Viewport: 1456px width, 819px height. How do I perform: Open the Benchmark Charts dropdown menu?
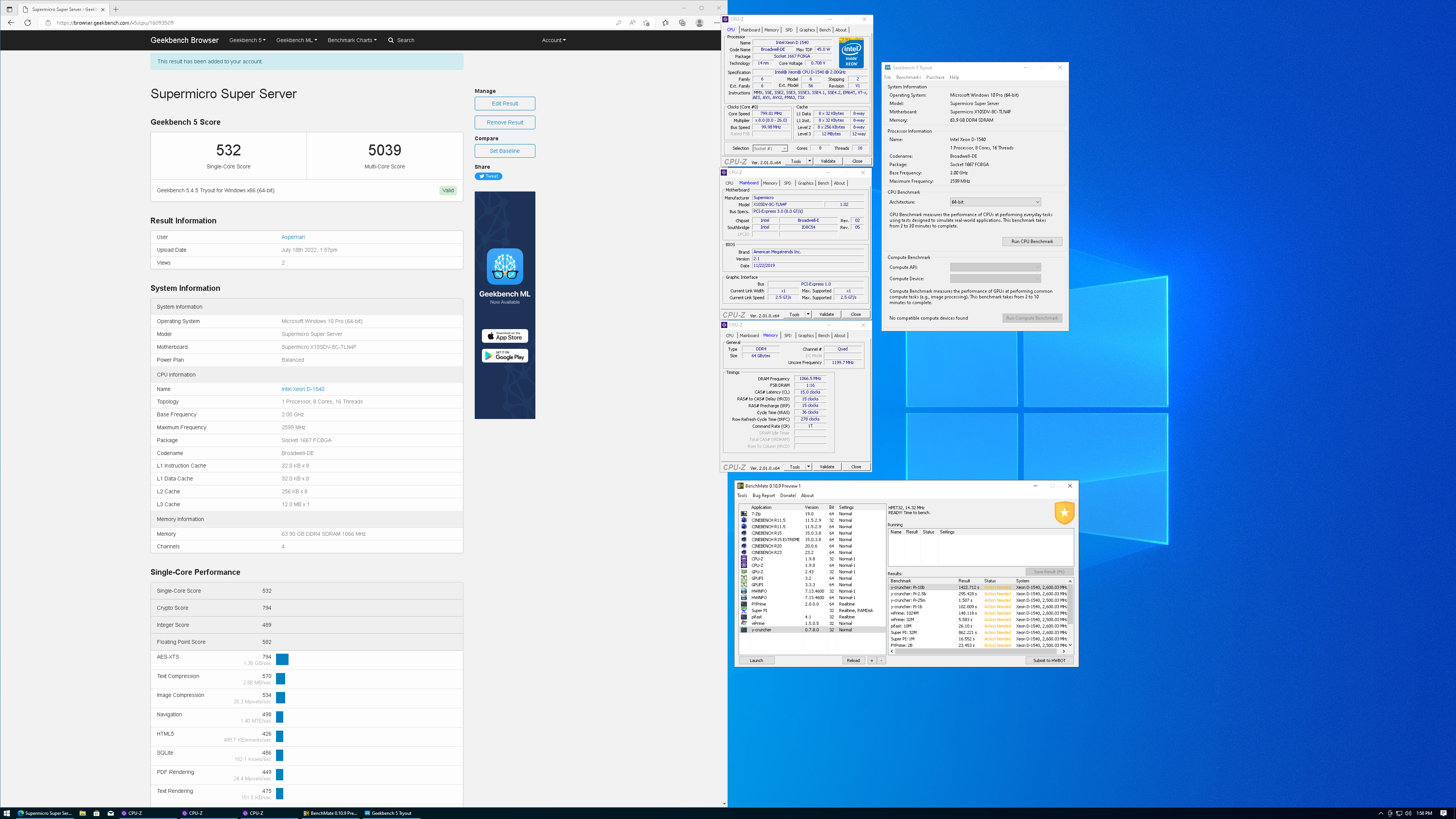(x=351, y=40)
